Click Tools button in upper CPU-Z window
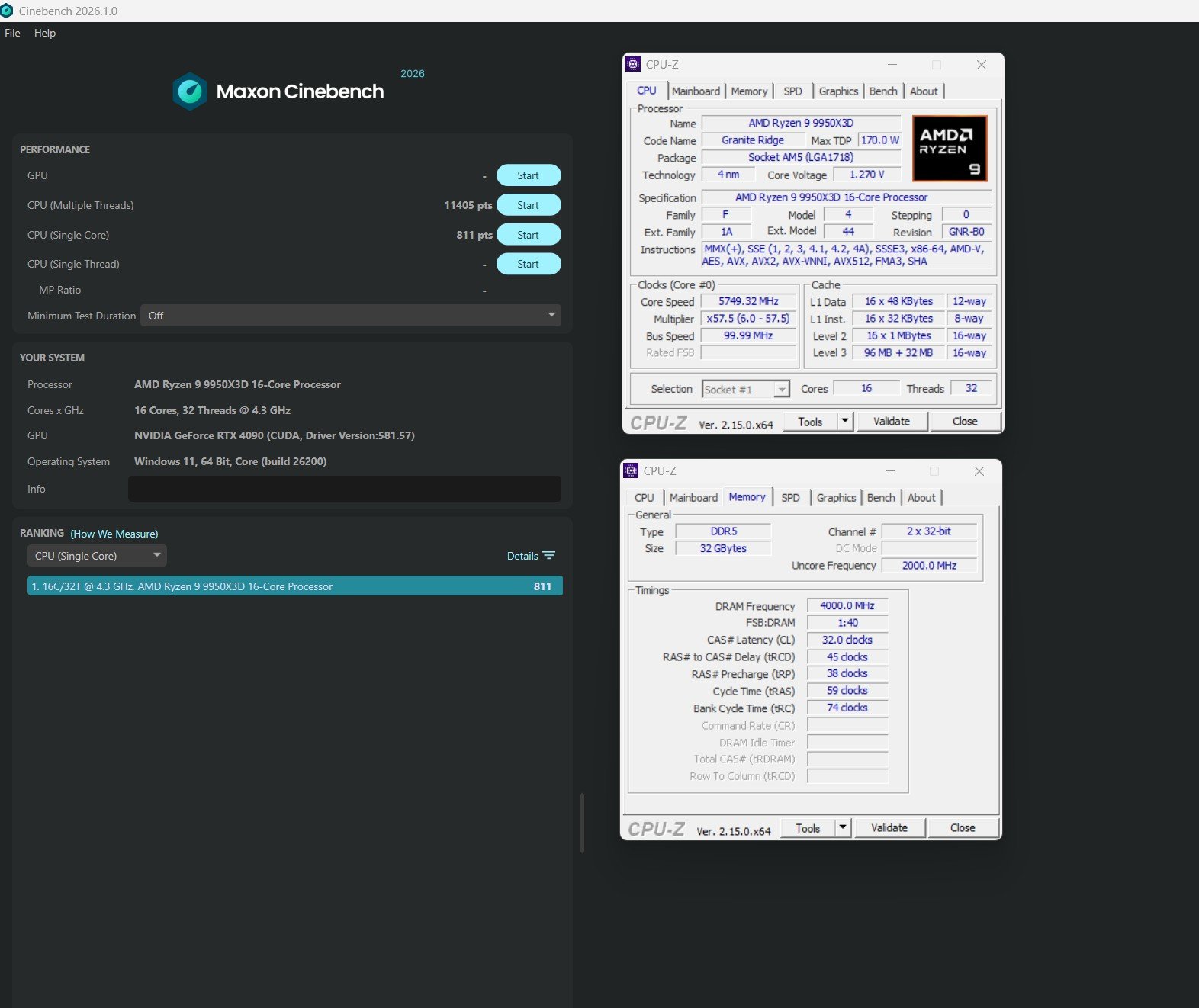This screenshot has width=1199, height=1008. pos(810,422)
